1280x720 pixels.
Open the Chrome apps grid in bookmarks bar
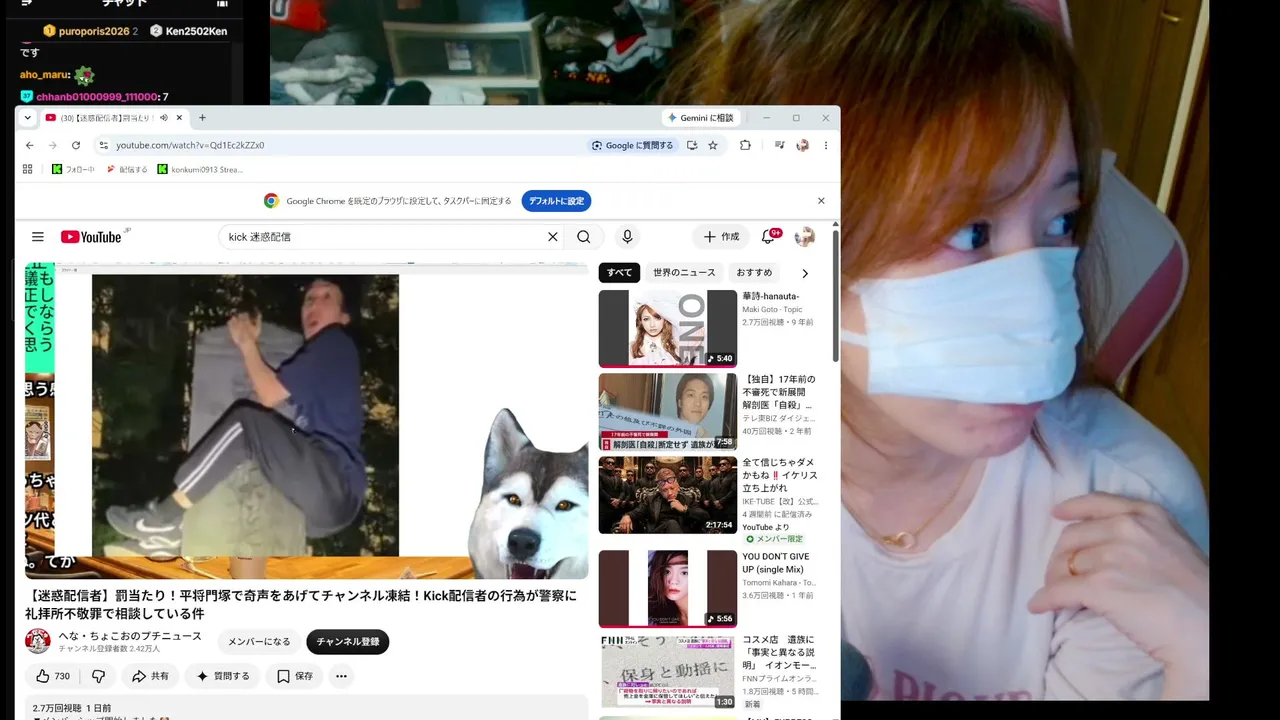point(28,169)
